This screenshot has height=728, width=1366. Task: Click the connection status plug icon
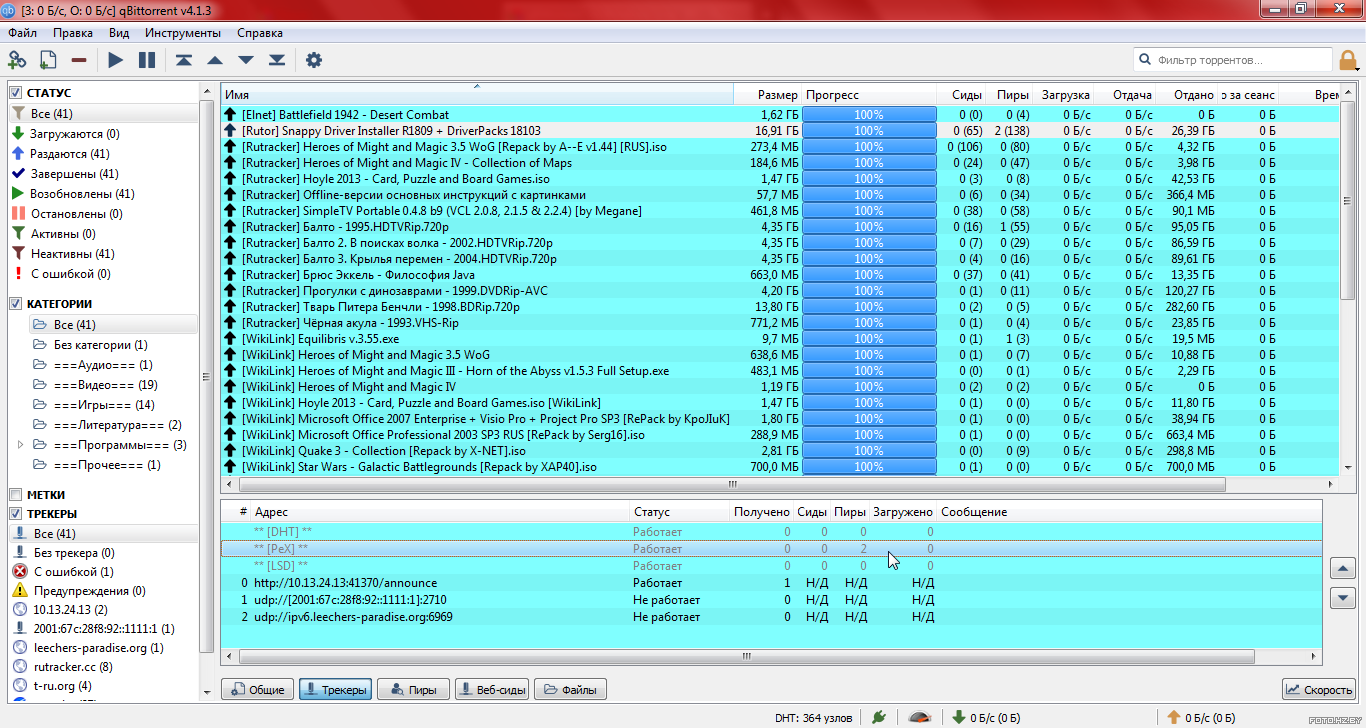(878, 717)
